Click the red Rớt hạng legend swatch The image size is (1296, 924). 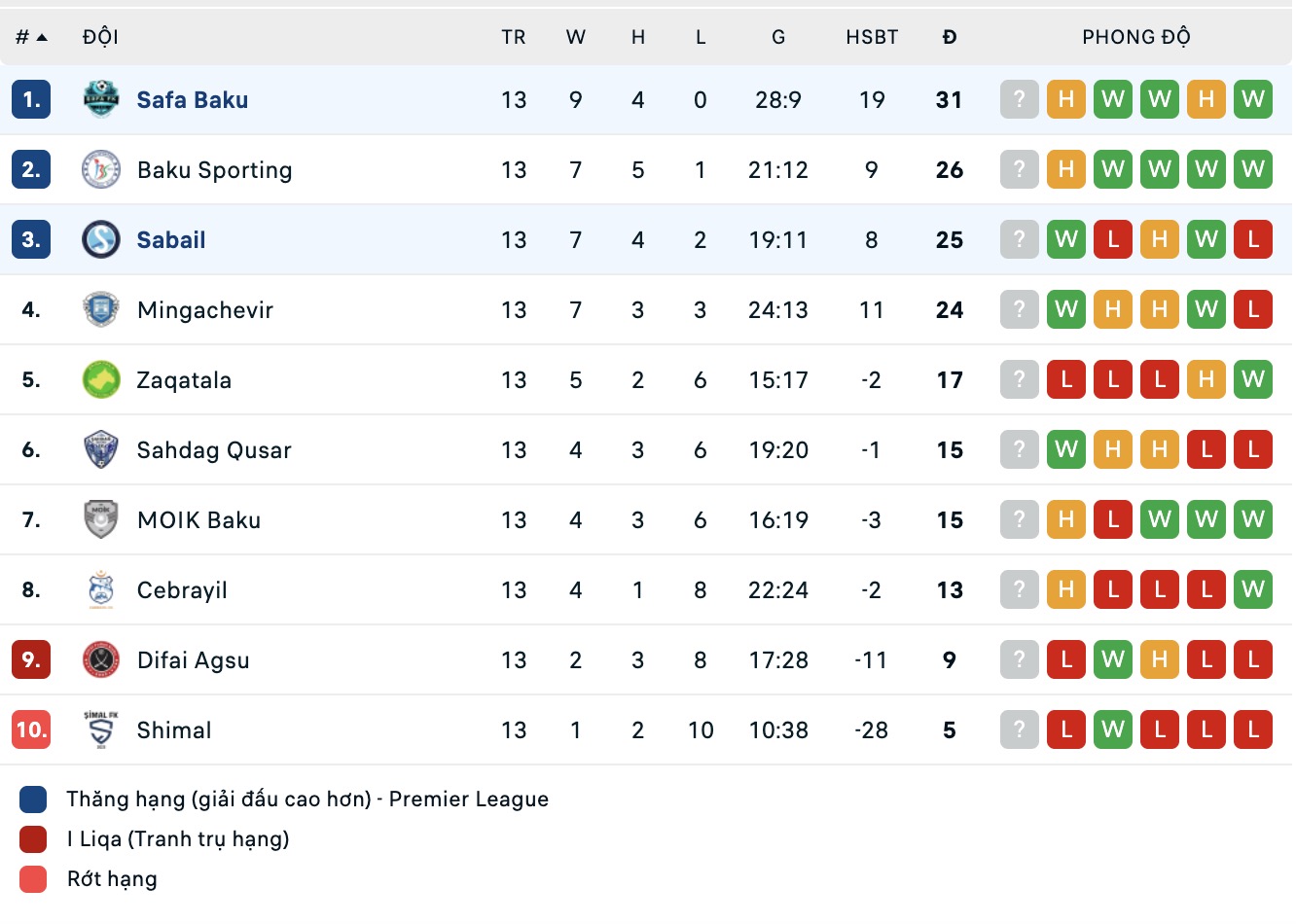31,878
